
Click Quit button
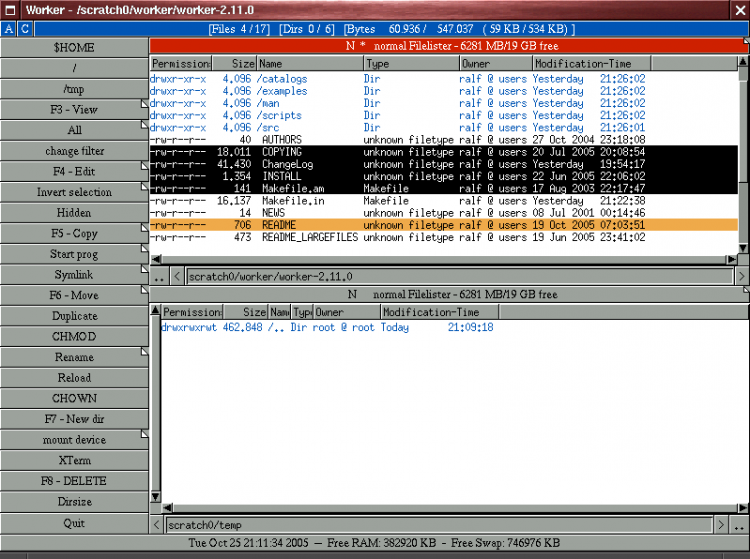[74, 523]
